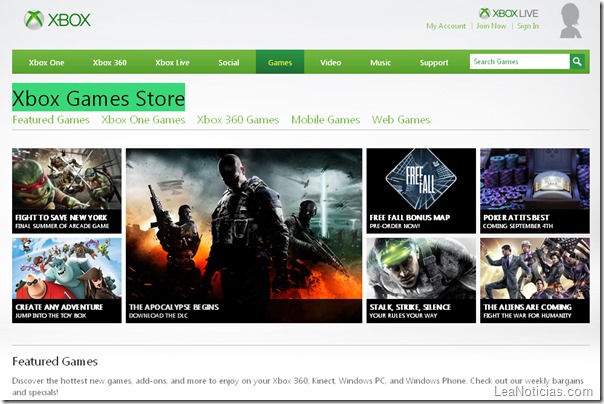Open the Xbox One nav item
This screenshot has height=404, width=604.
46,62
